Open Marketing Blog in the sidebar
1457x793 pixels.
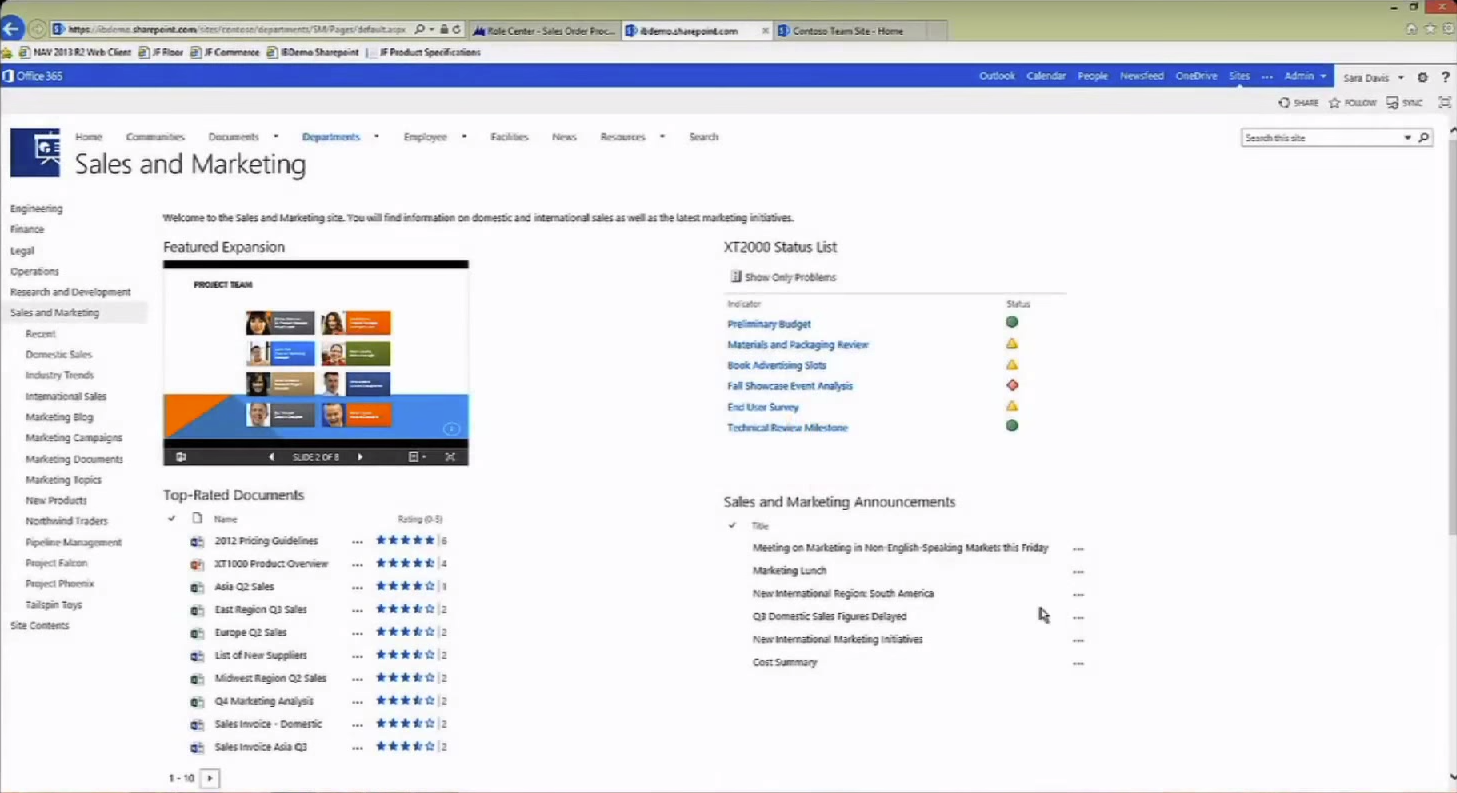[59, 417]
